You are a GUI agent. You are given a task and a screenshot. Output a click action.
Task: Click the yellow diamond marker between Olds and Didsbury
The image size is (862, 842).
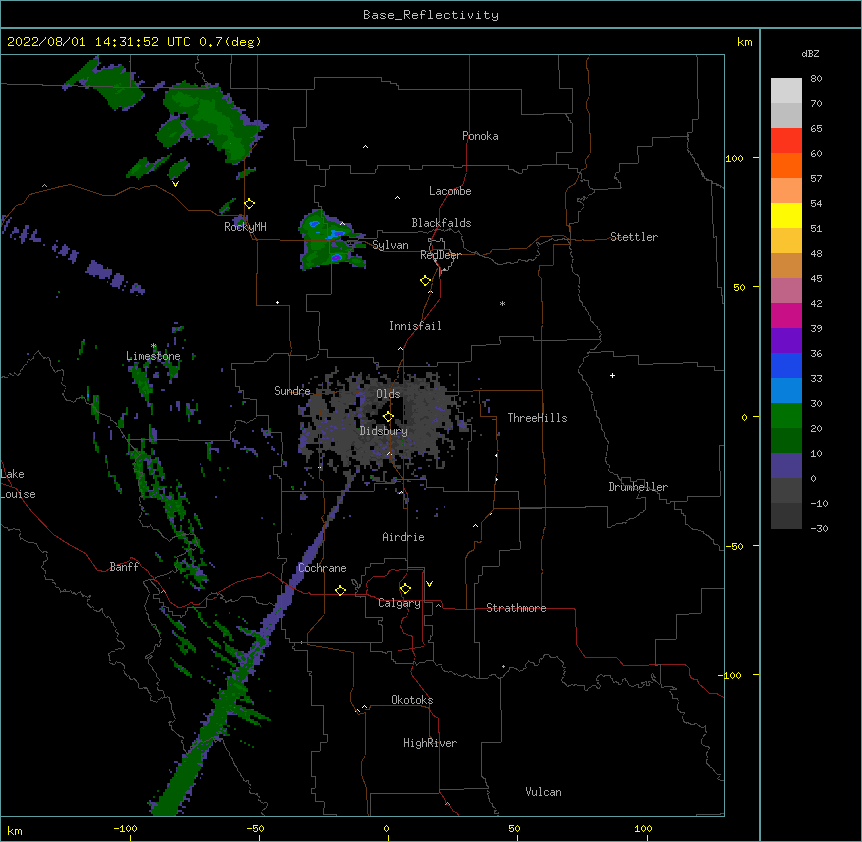pyautogui.click(x=389, y=417)
